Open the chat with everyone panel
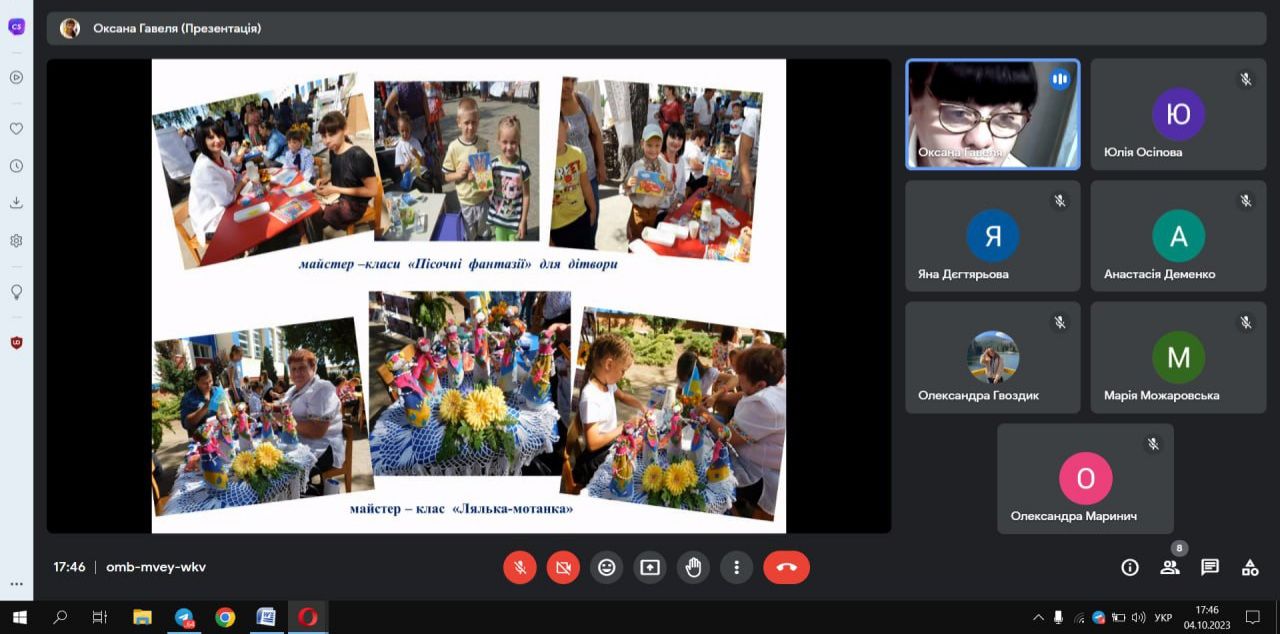1280x634 pixels. point(1210,567)
